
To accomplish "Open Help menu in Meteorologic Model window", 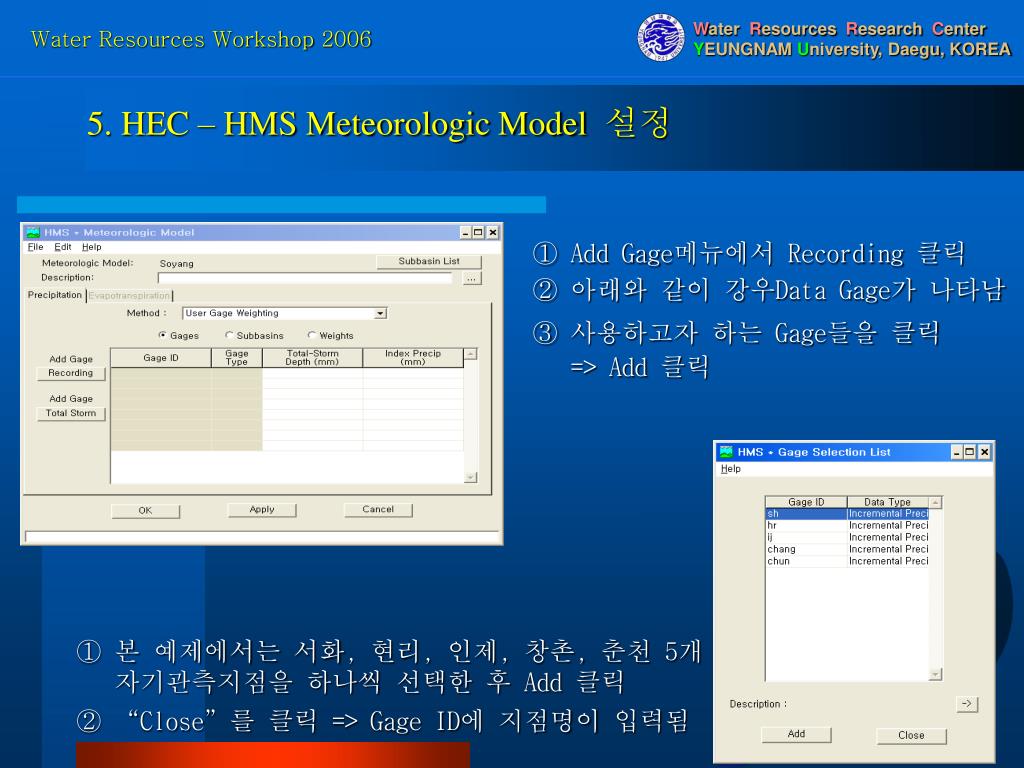I will [x=91, y=247].
